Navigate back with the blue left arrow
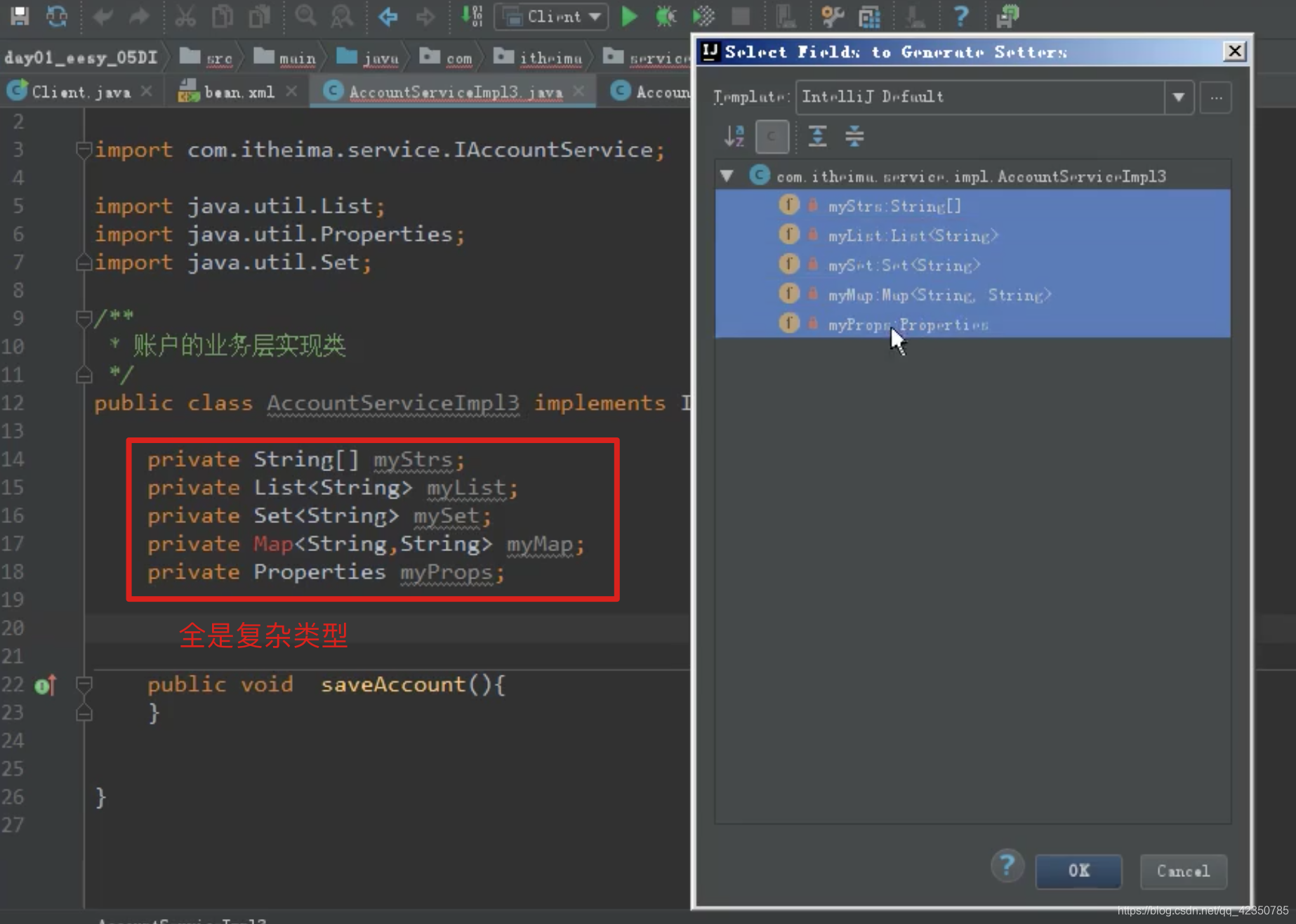 point(388,16)
